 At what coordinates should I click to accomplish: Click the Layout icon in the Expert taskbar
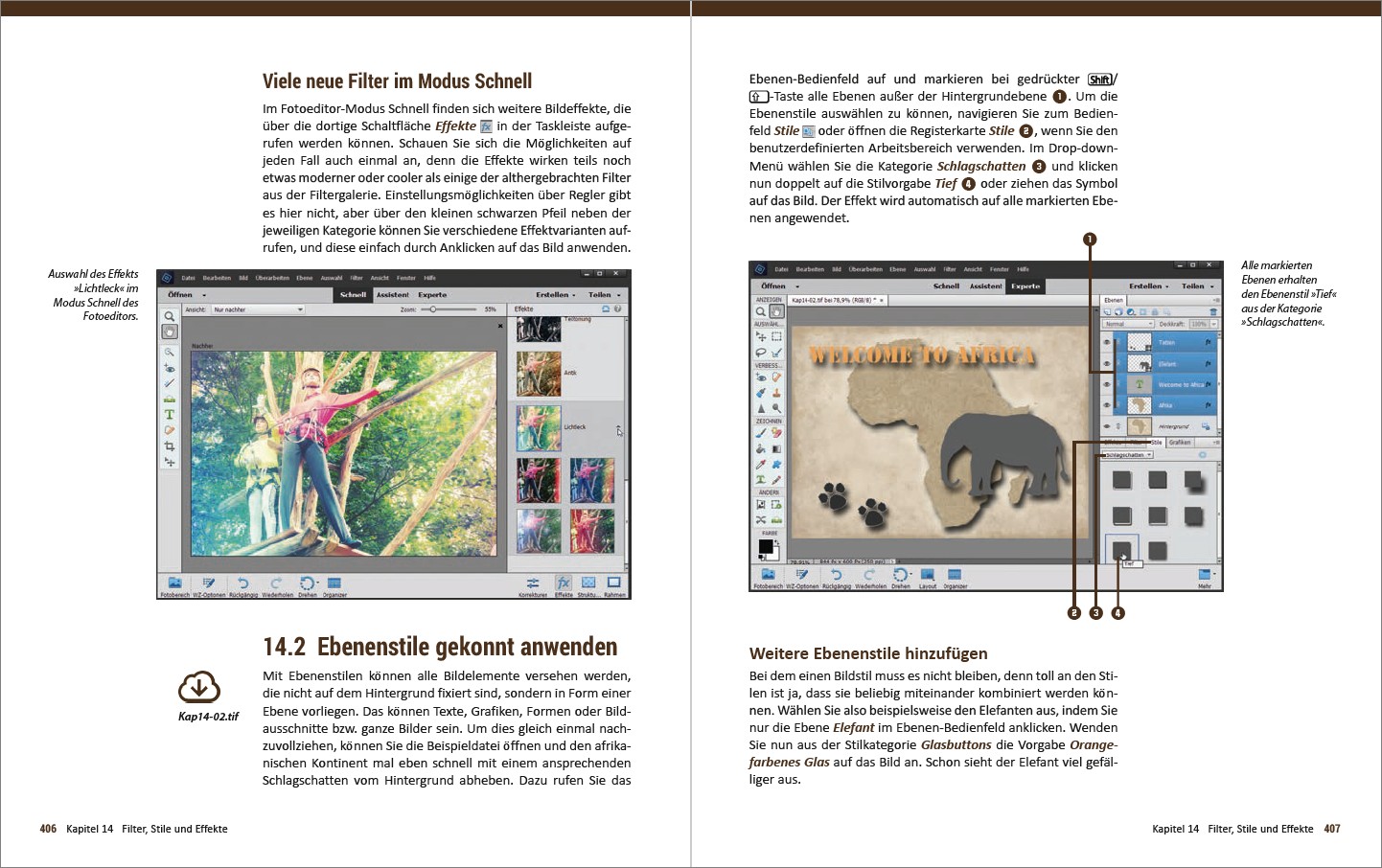point(927,576)
